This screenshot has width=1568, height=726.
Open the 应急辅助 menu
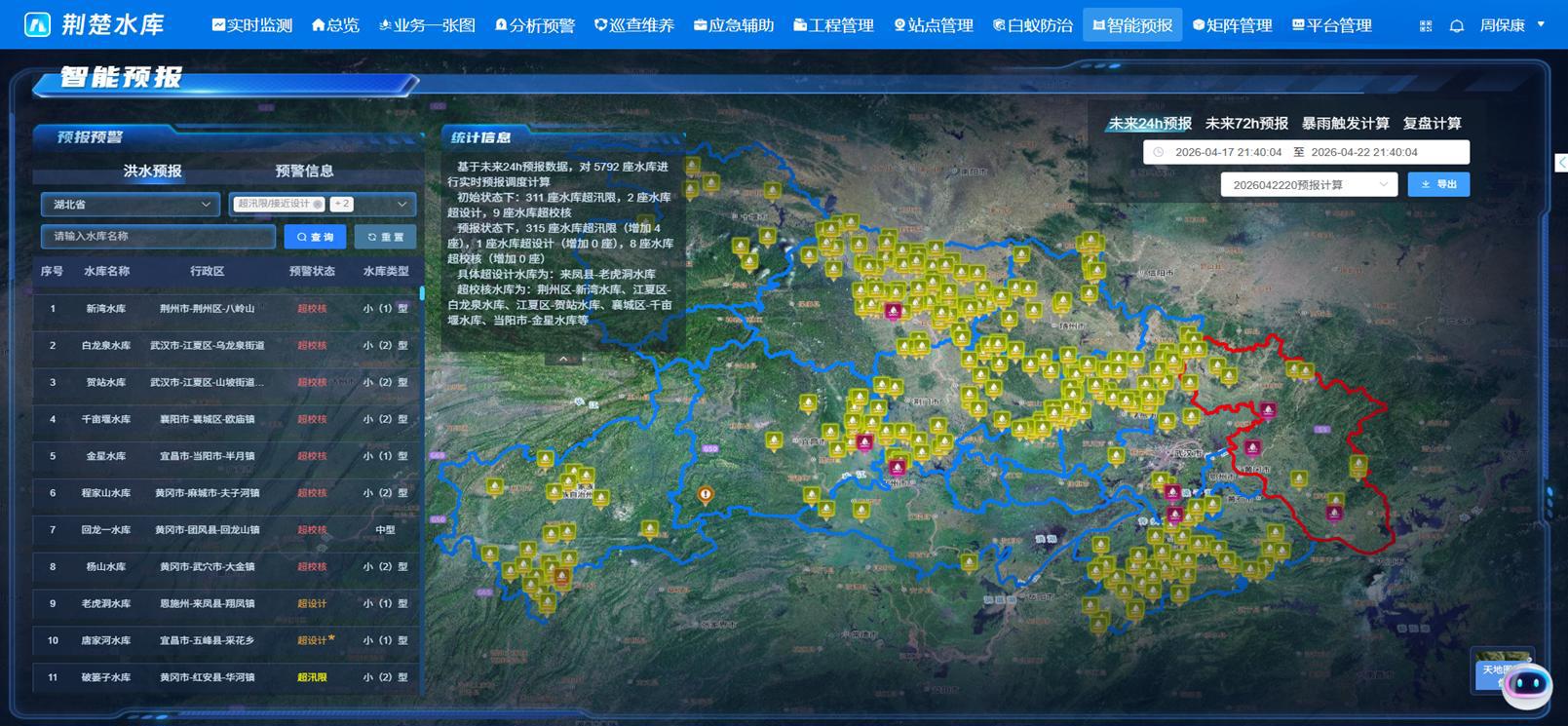(x=734, y=25)
